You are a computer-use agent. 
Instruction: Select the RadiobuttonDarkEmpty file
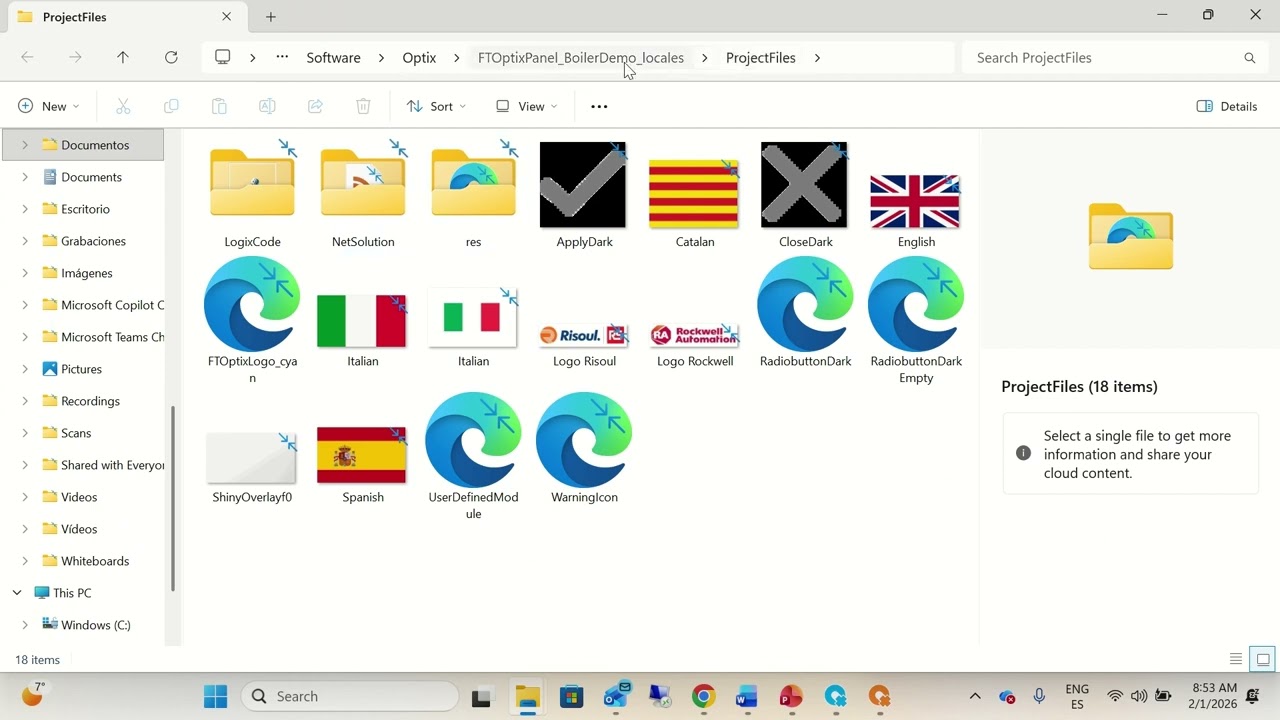pos(916,320)
